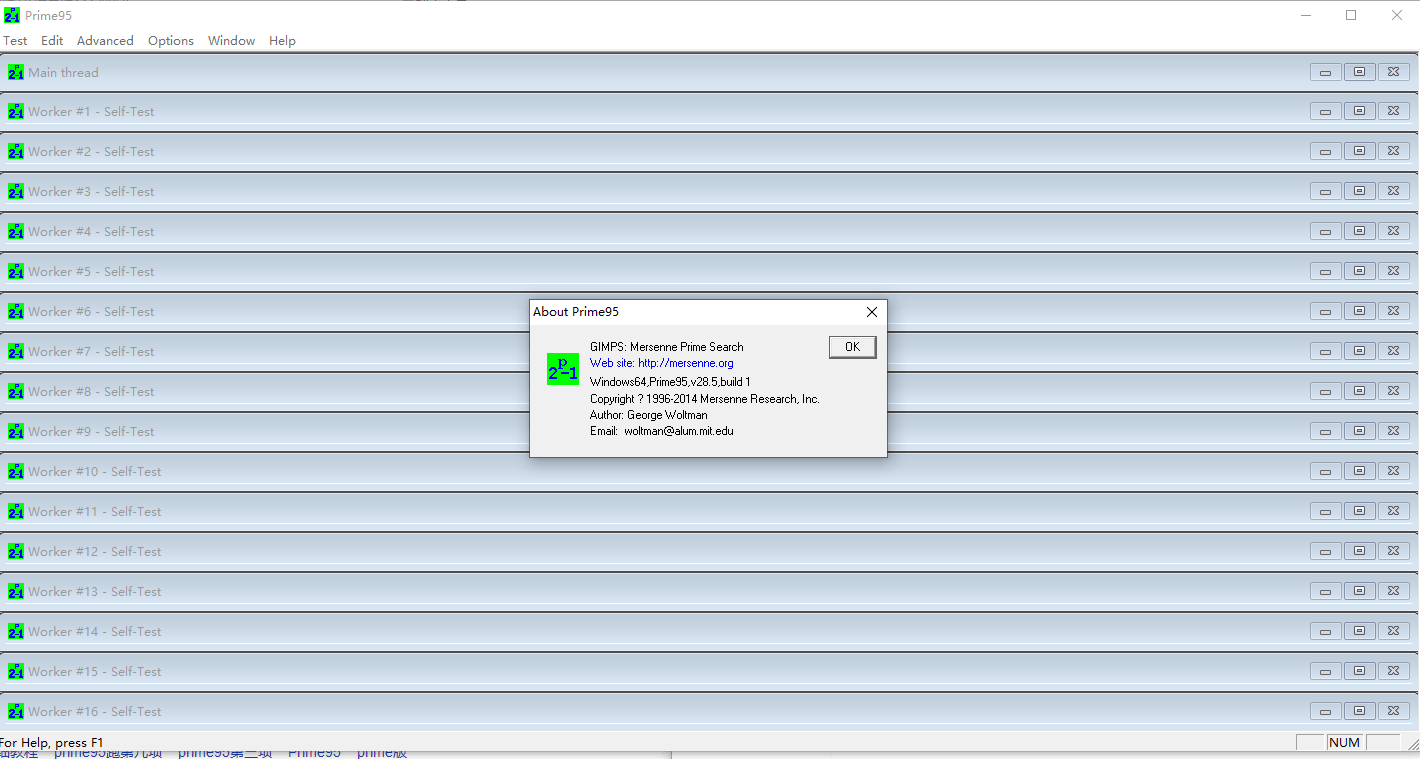This screenshot has width=1420, height=759.
Task: Close the Worker #6 window
Action: 1393,311
